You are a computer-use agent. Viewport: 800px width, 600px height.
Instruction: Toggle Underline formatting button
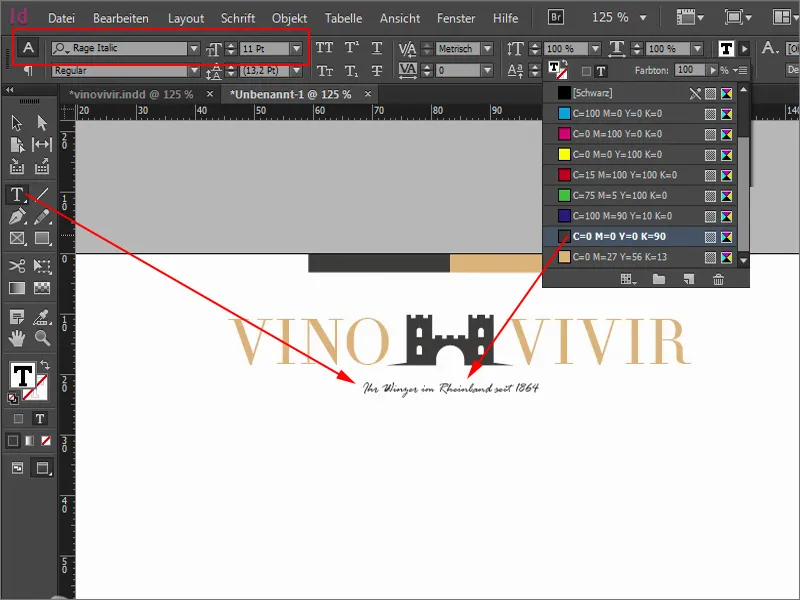(x=377, y=48)
